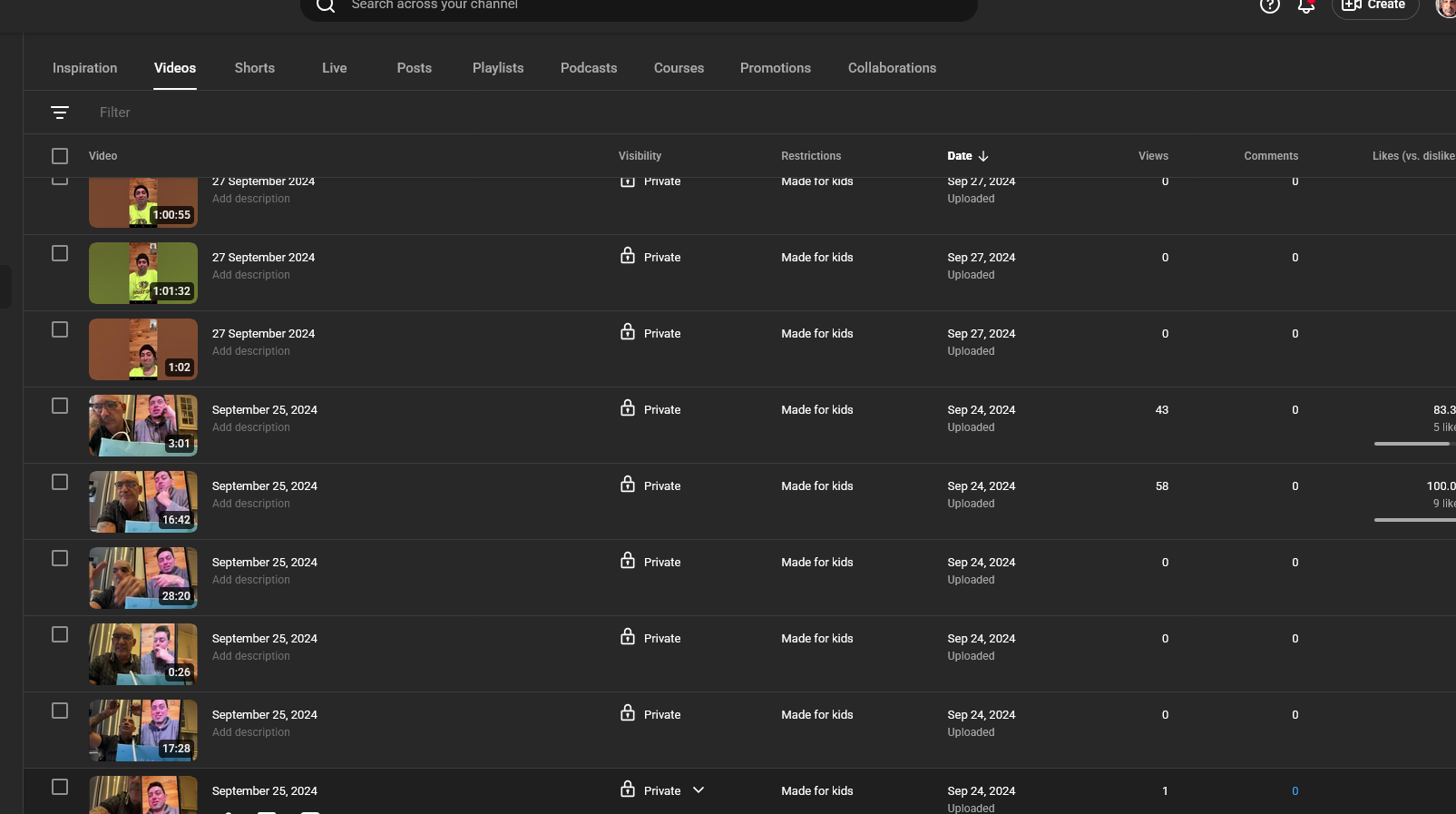Check the box for the 16:42 video
This screenshot has height=814, width=1456.
[60, 482]
